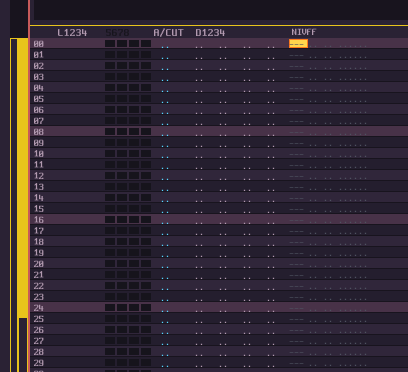
Task: Toggle channel 7 box in row 20
Action: click(x=134, y=263)
